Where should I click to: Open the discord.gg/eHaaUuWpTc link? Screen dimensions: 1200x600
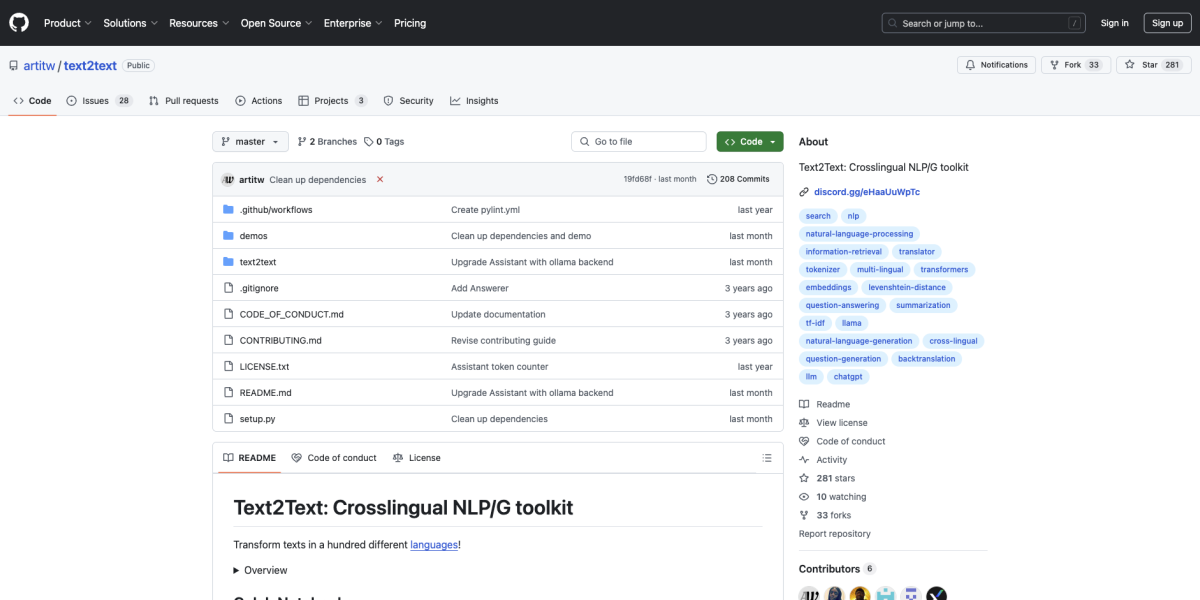[866, 192]
